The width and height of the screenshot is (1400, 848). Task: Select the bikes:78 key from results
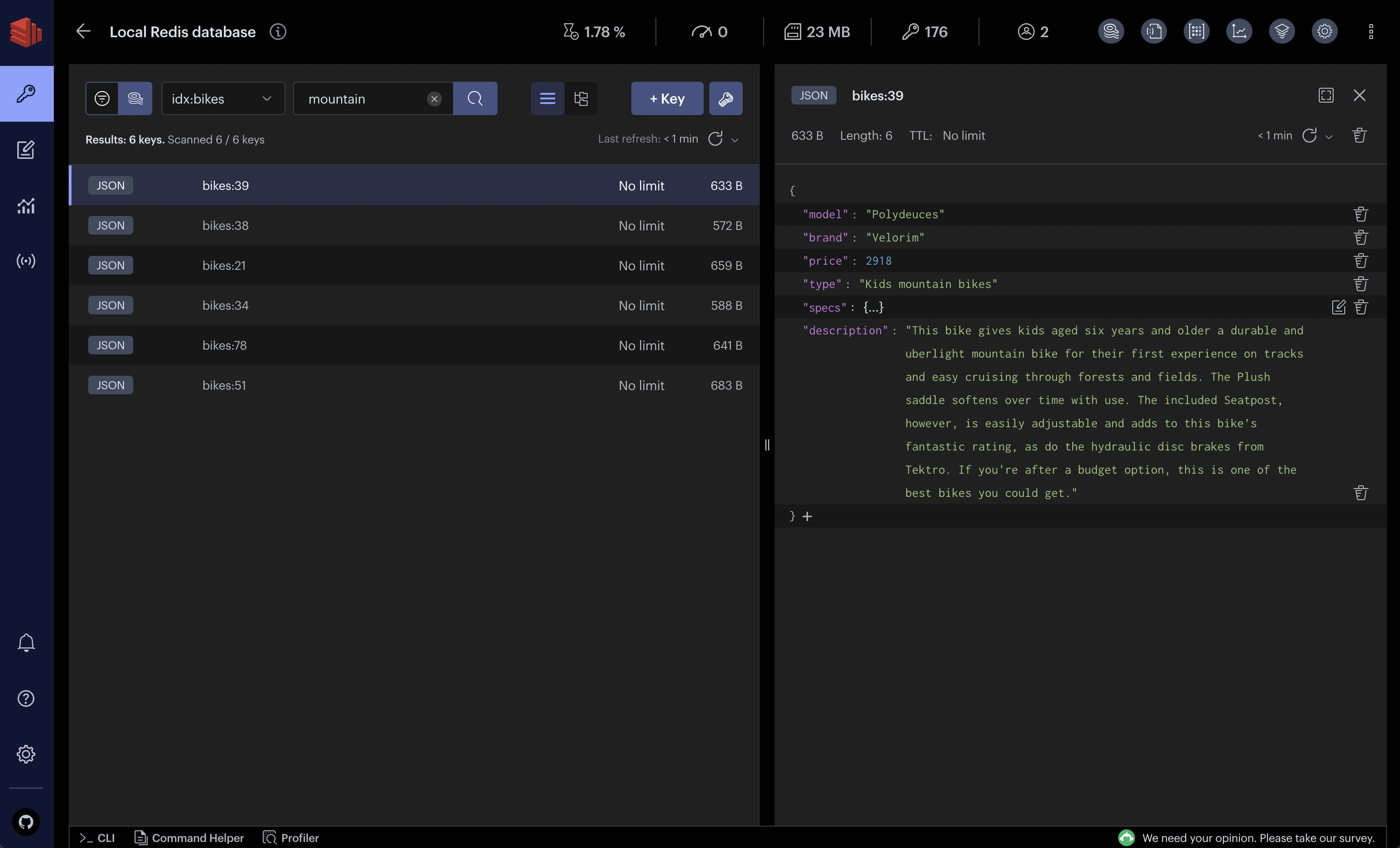click(x=224, y=345)
